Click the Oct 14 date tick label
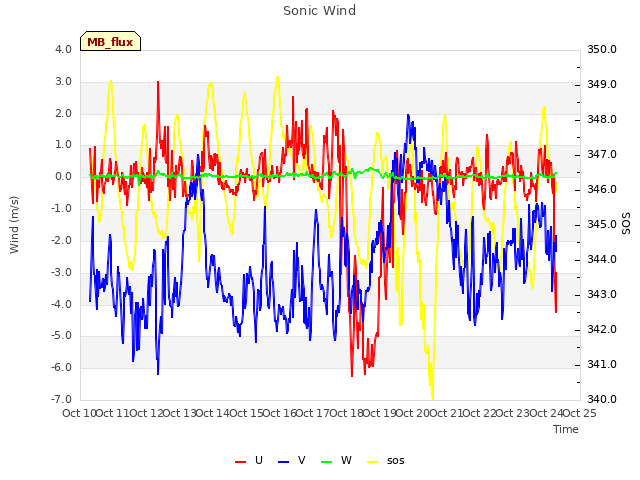 tap(213, 413)
